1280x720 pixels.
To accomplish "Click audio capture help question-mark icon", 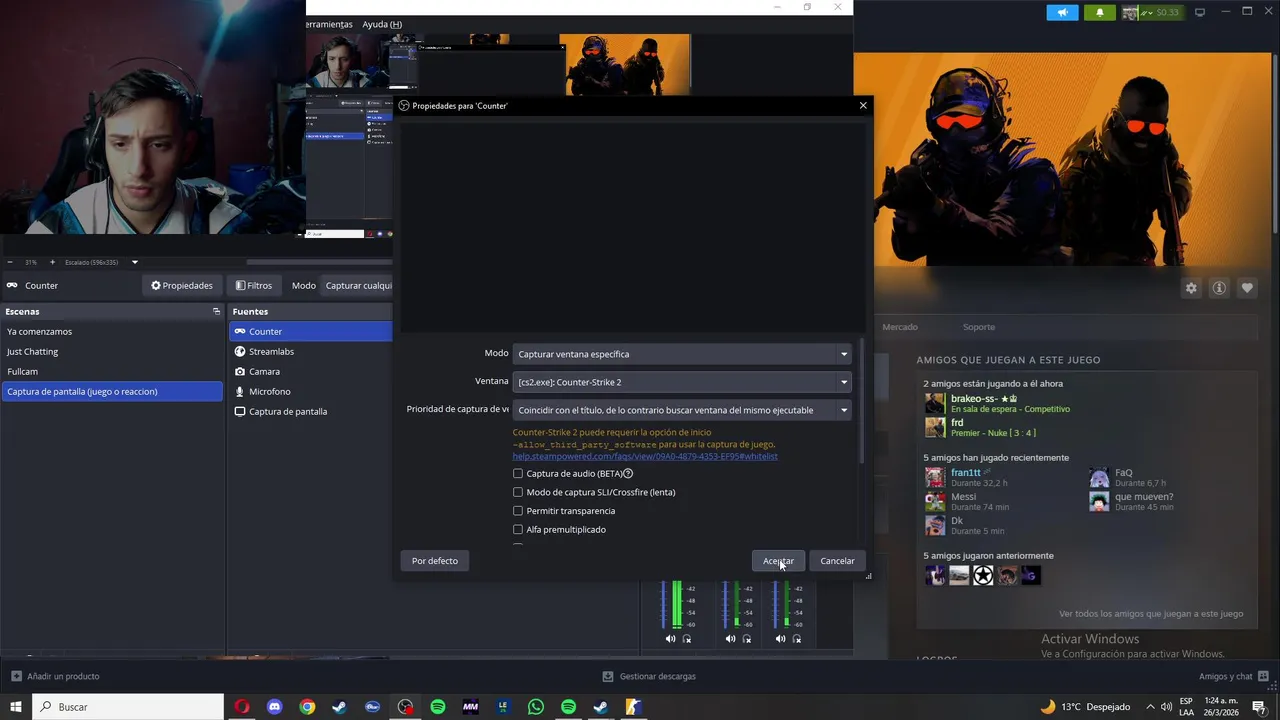I will click(628, 474).
